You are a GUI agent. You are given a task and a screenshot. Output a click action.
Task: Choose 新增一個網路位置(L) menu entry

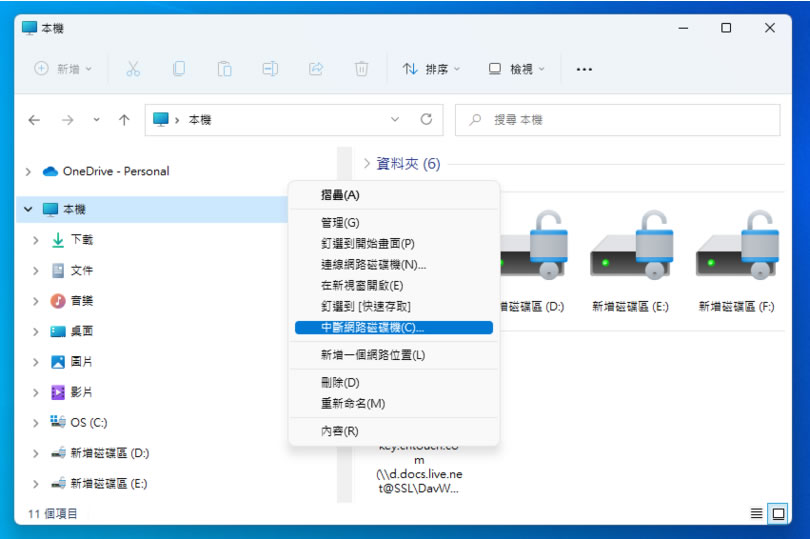(394, 355)
